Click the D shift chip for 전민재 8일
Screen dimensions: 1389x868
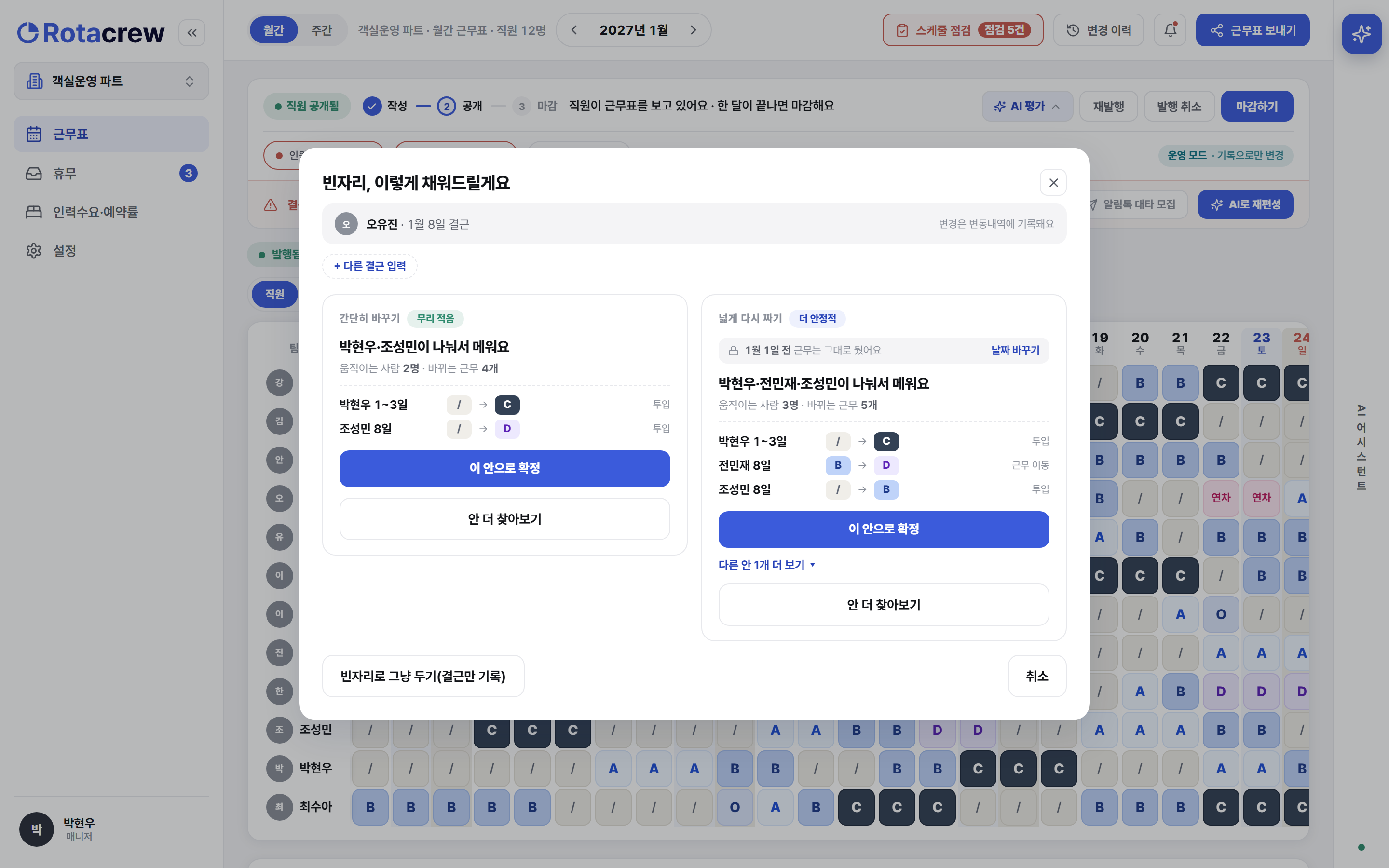886,465
